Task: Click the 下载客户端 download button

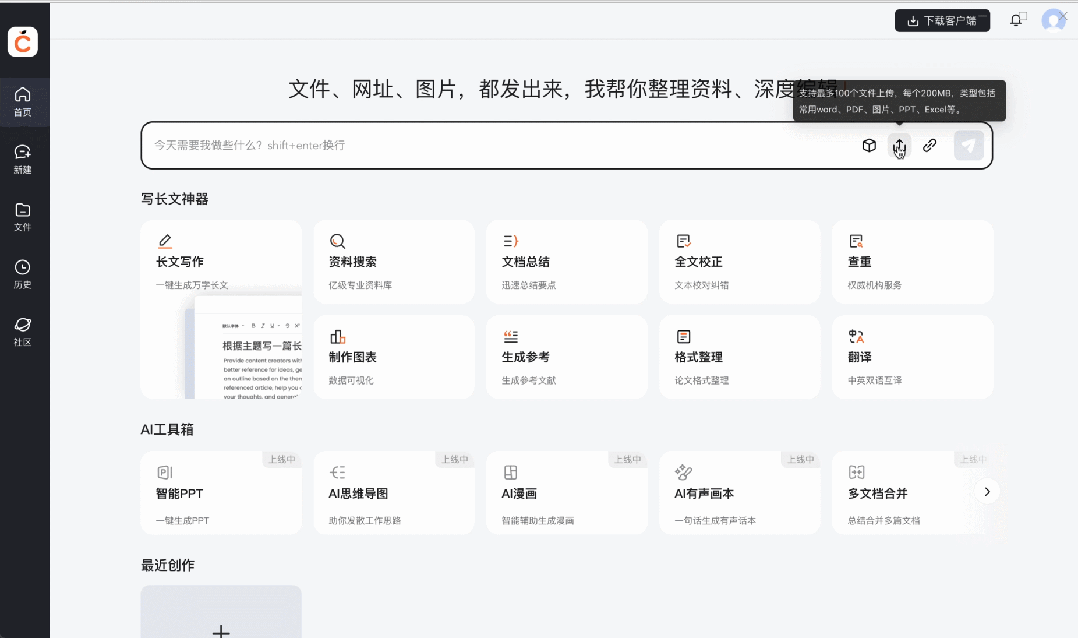Action: pyautogui.click(x=941, y=19)
